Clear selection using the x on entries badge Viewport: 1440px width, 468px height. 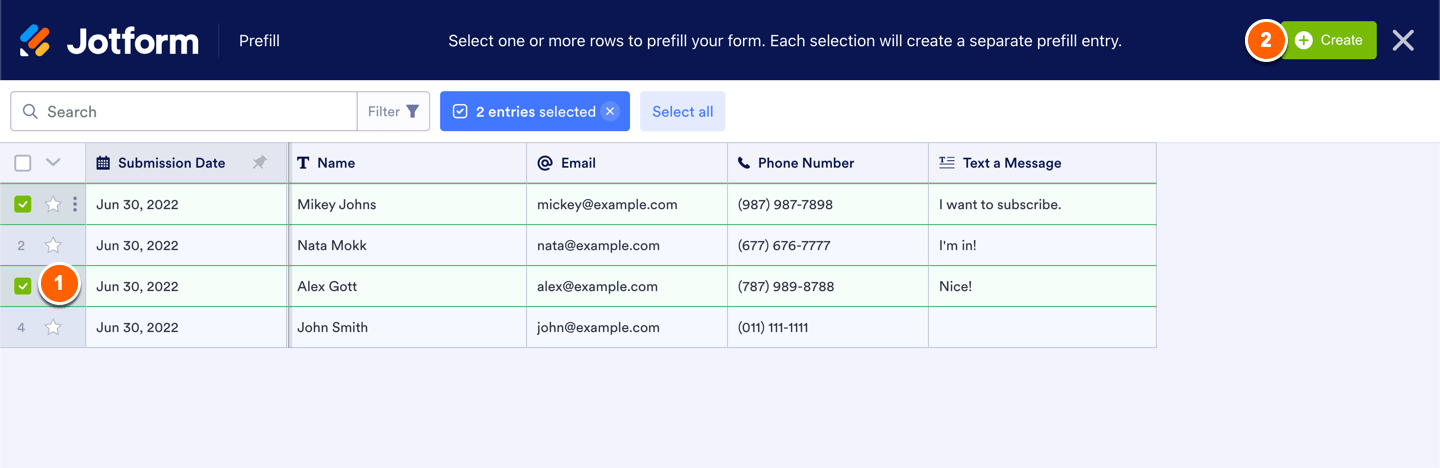click(x=610, y=112)
